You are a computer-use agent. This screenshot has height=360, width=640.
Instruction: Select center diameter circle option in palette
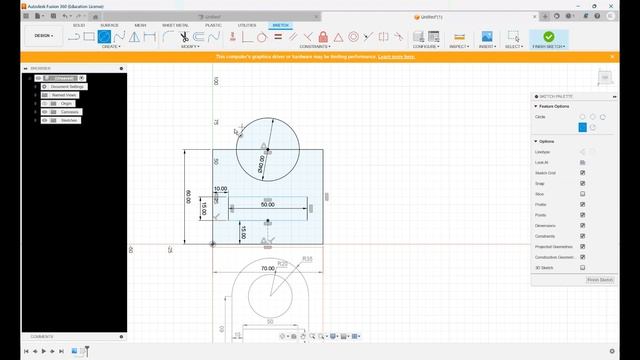click(582, 117)
